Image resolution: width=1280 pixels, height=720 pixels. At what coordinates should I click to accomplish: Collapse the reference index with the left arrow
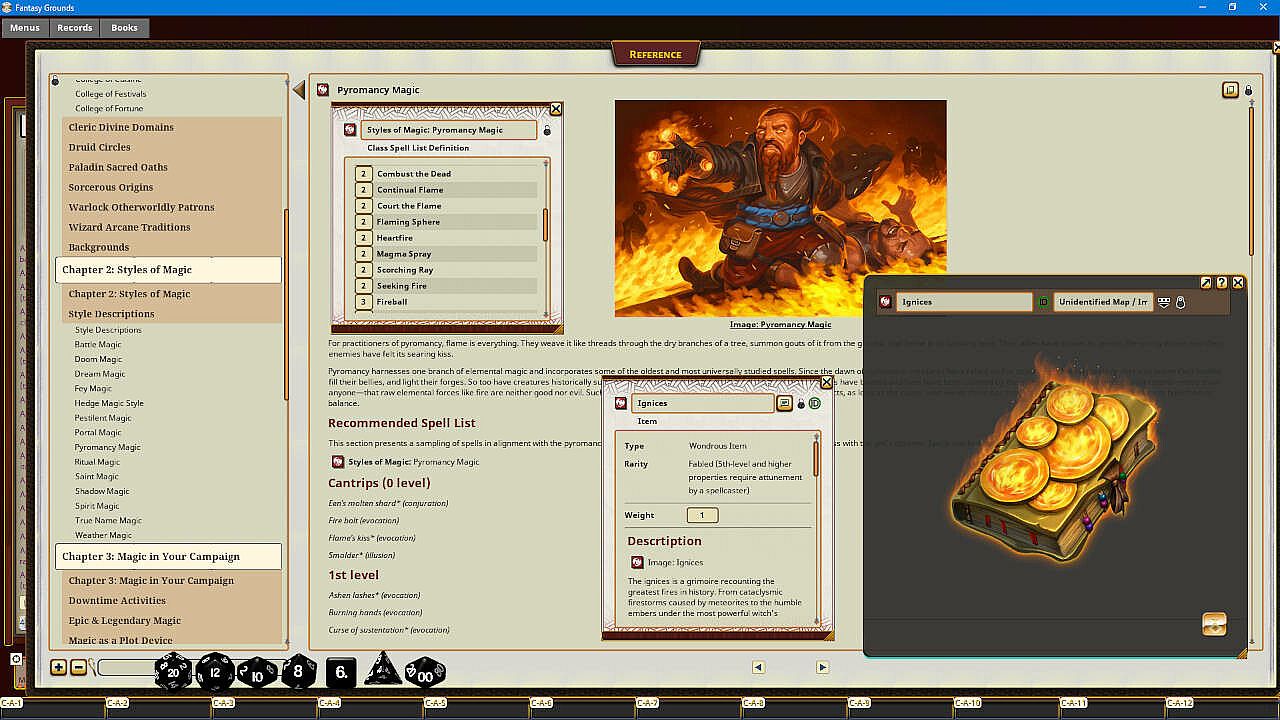tap(298, 90)
